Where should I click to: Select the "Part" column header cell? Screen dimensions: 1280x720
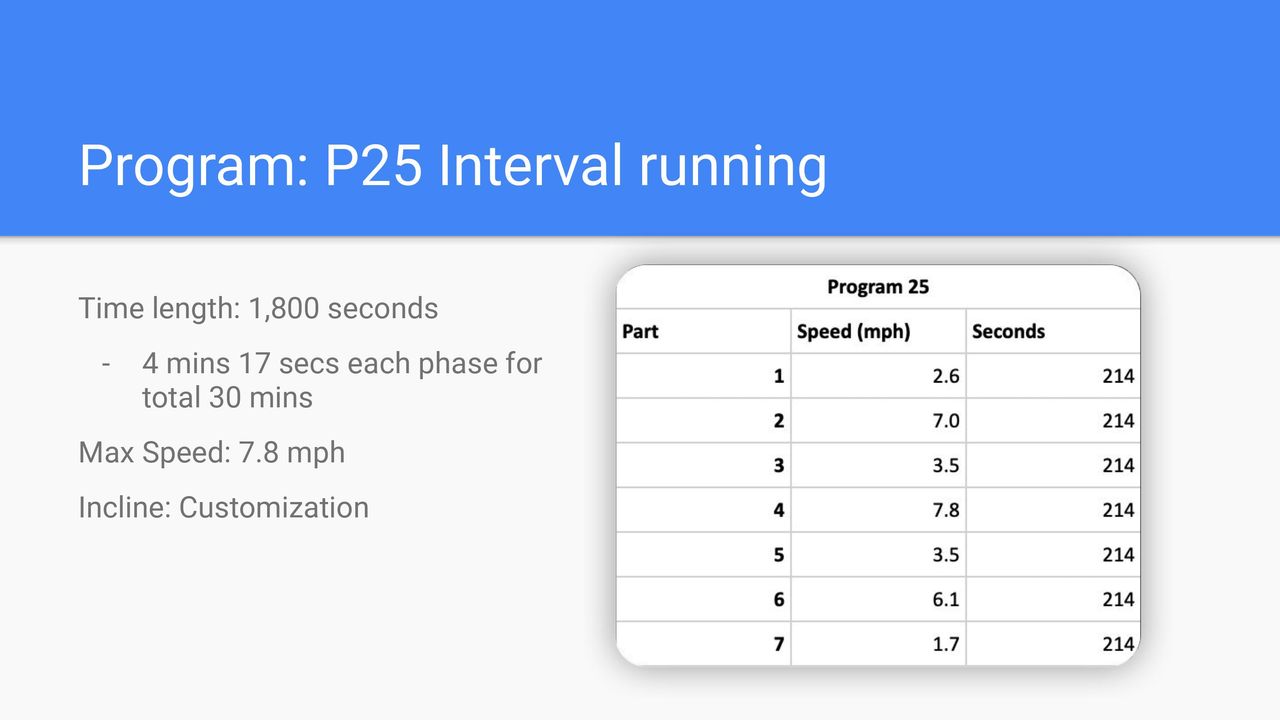(703, 331)
